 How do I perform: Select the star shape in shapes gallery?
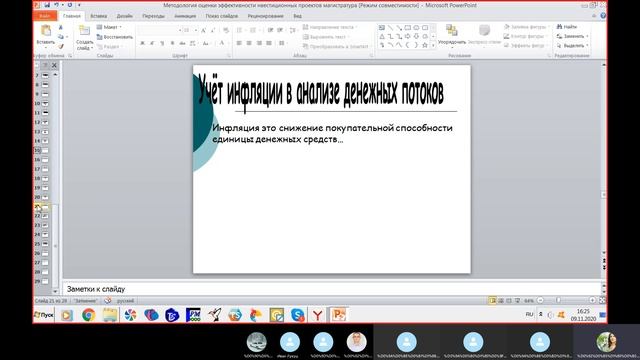pyautogui.click(x=425, y=45)
